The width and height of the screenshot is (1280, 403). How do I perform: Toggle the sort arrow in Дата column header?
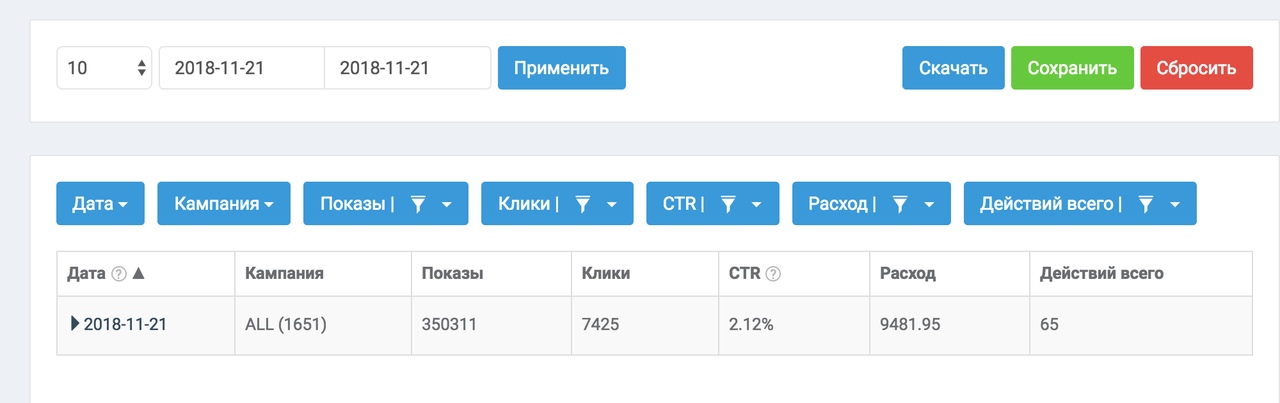pyautogui.click(x=139, y=273)
